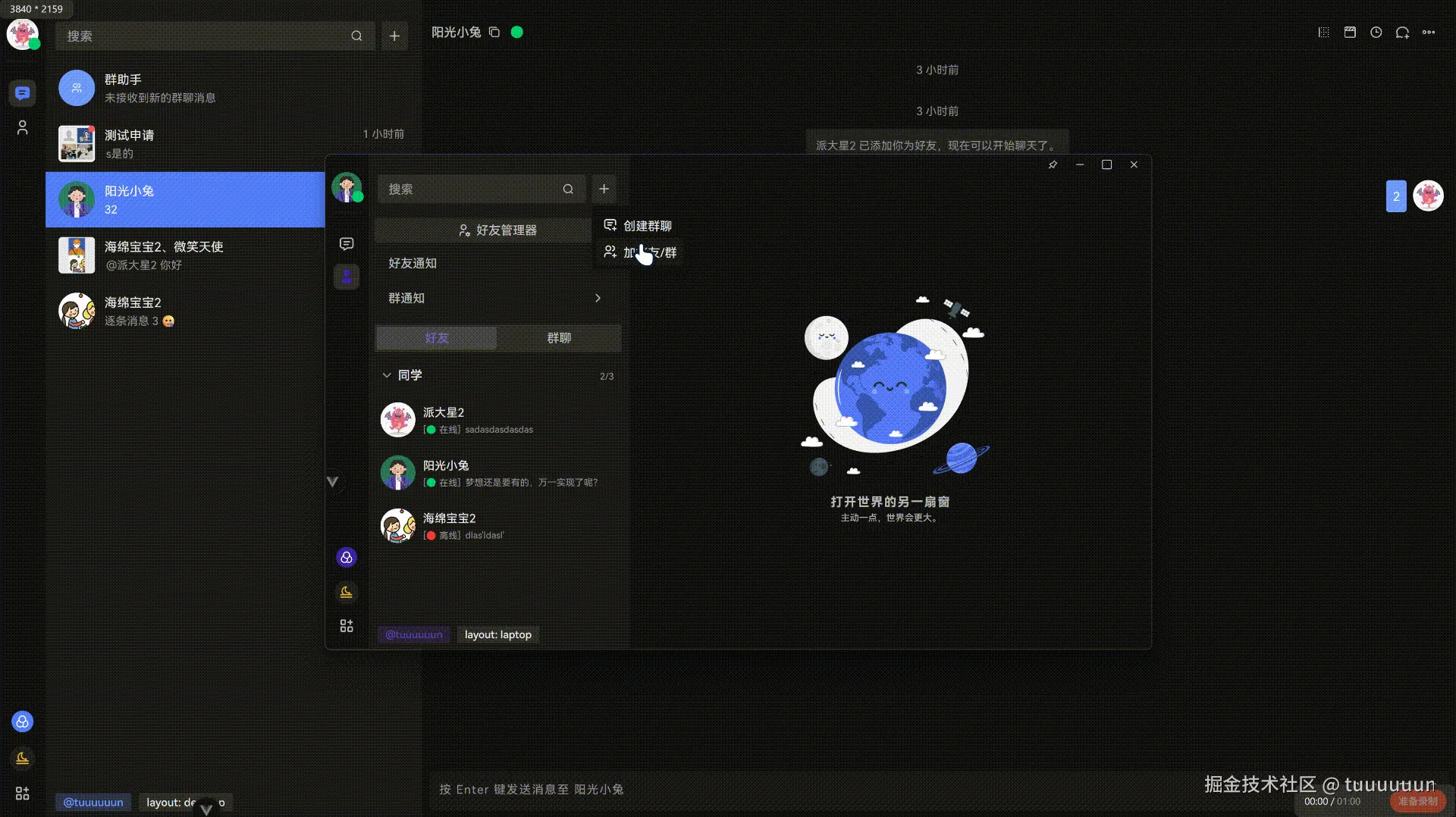Select the contacts icon in the dialog sidebar
The width and height of the screenshot is (1456, 817).
click(x=347, y=276)
